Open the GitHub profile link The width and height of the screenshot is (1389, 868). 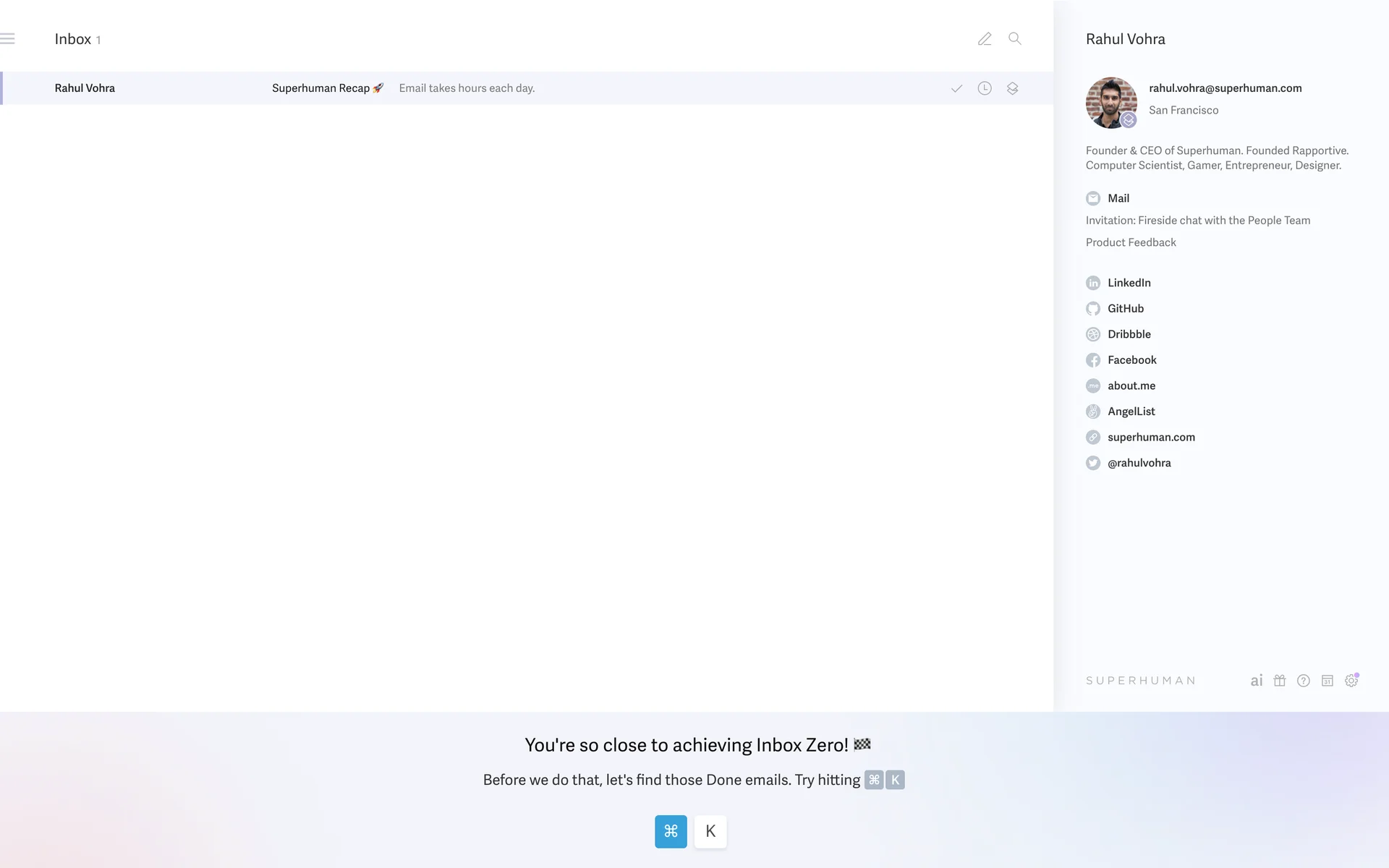(x=1125, y=309)
